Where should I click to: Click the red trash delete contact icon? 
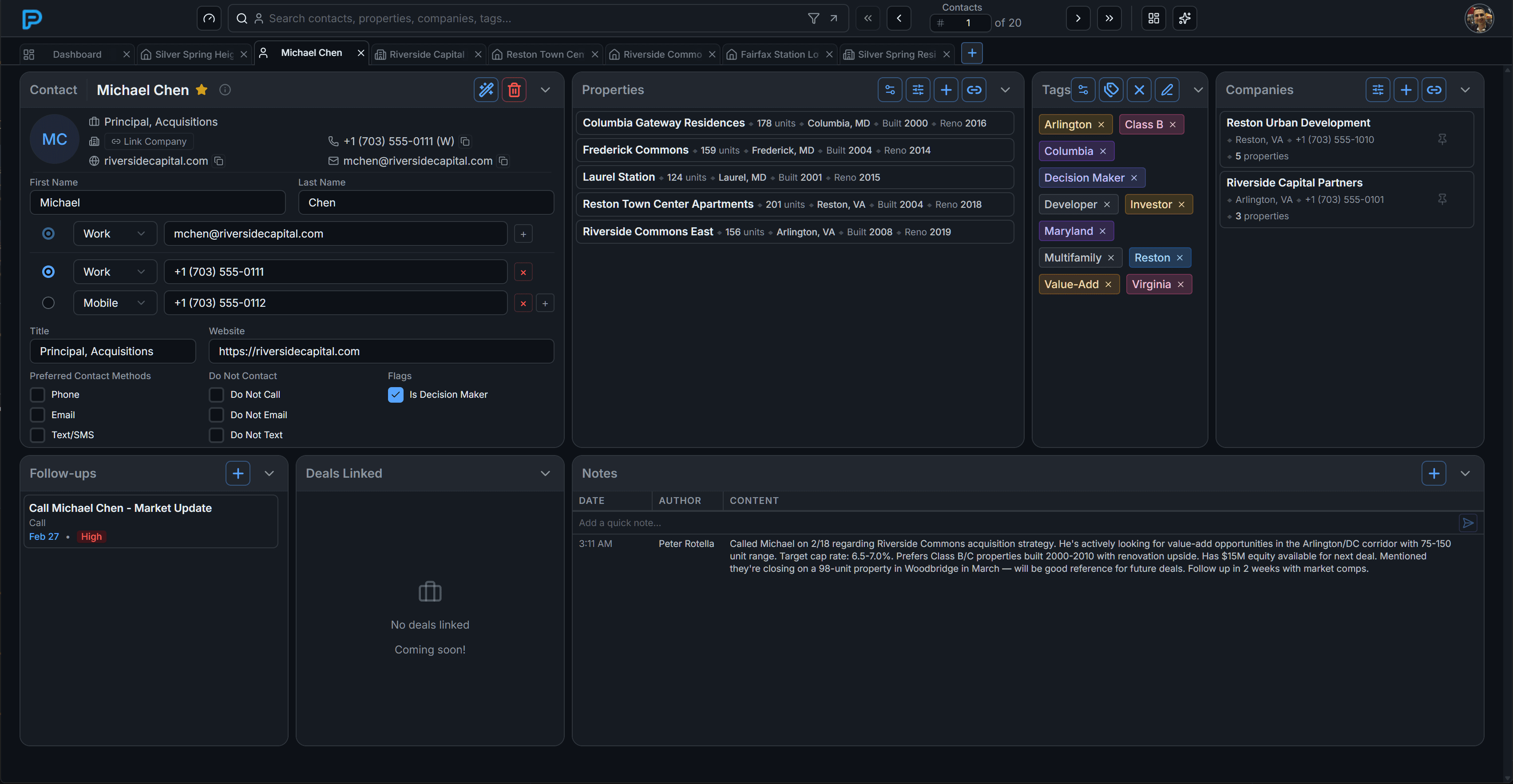514,90
